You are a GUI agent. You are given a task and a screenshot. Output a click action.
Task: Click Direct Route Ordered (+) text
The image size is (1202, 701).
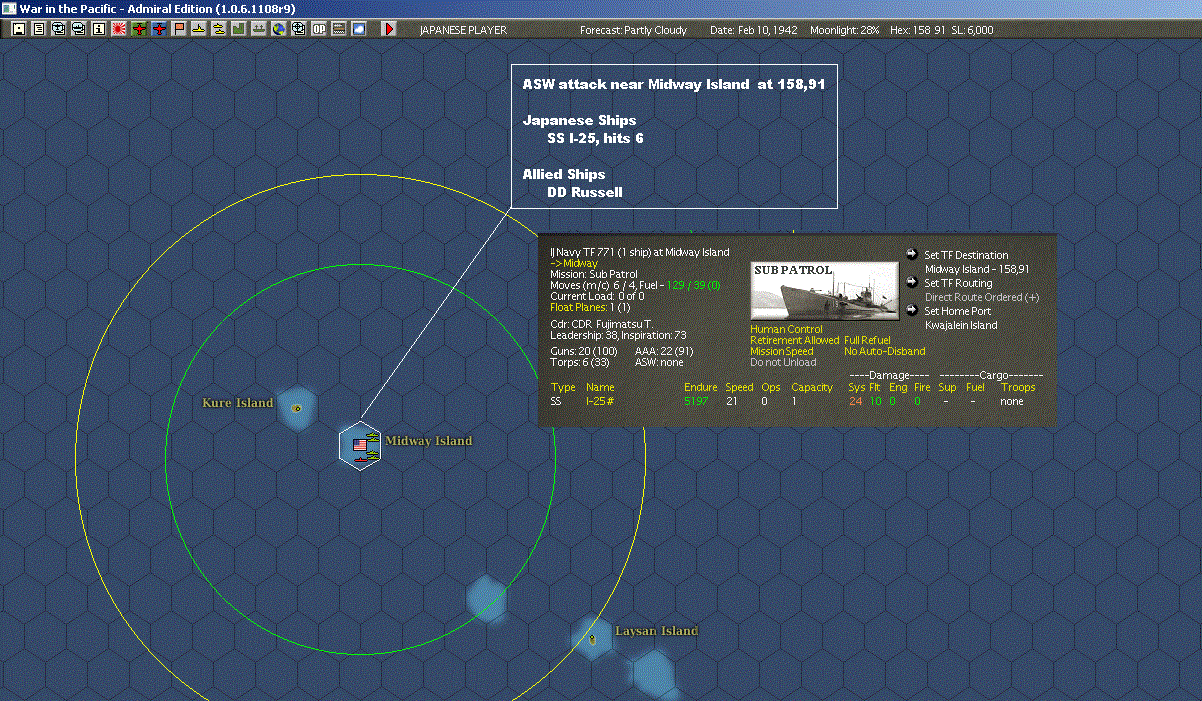[x=982, y=297]
